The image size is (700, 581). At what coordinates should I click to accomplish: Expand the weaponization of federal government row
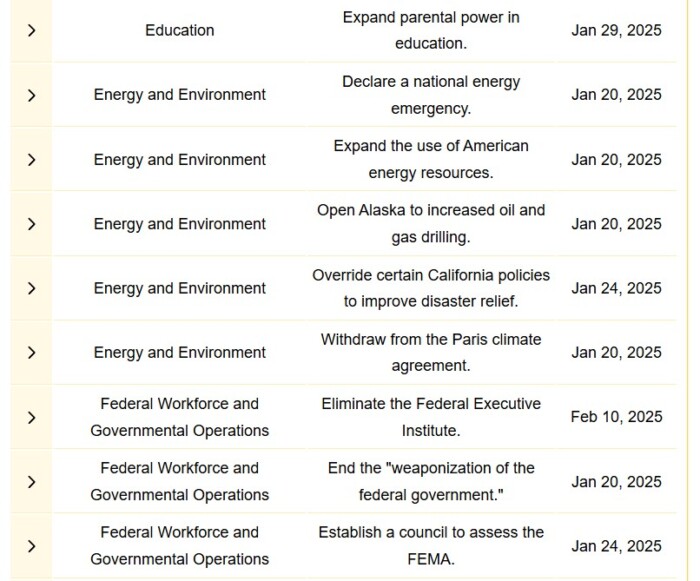click(31, 482)
